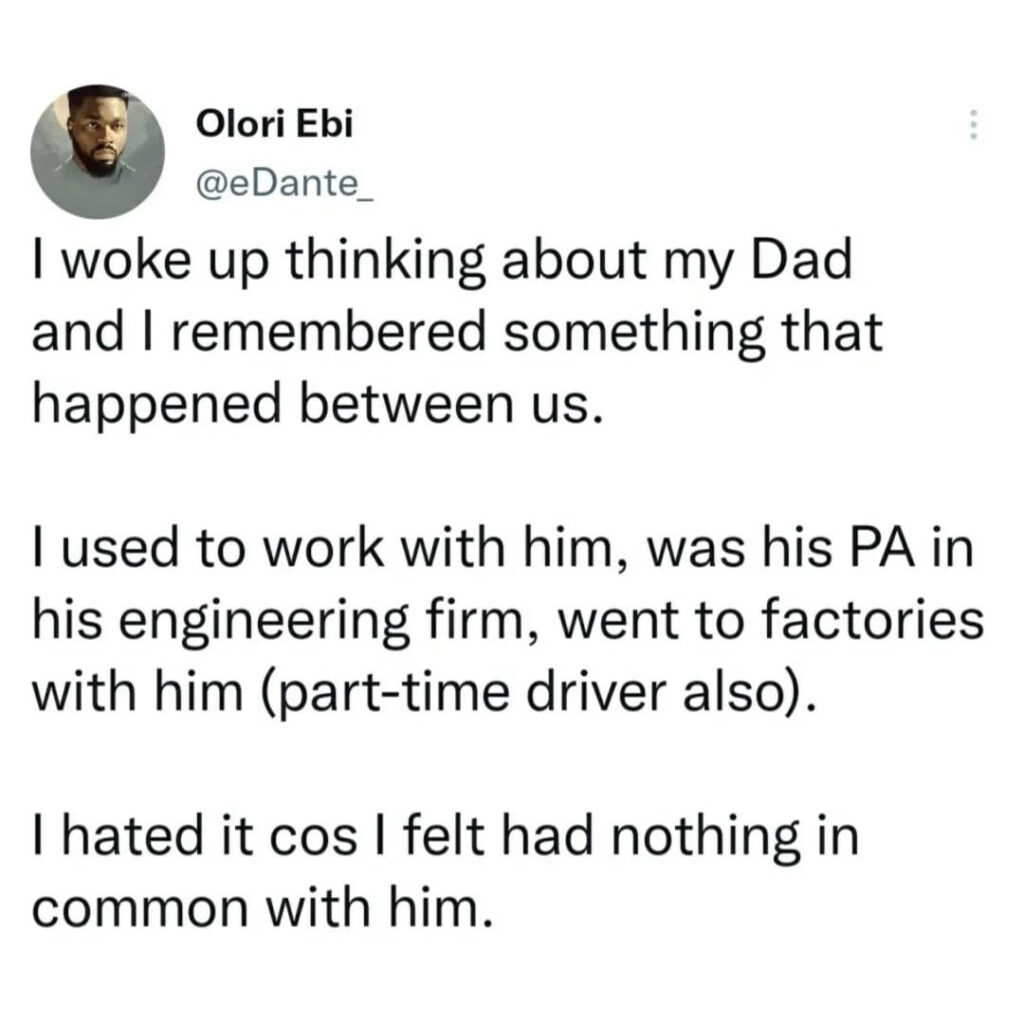Viewport: 1024px width, 1024px height.
Task: Click the phrase "I woke up thinking"
Action: click(x=259, y=261)
